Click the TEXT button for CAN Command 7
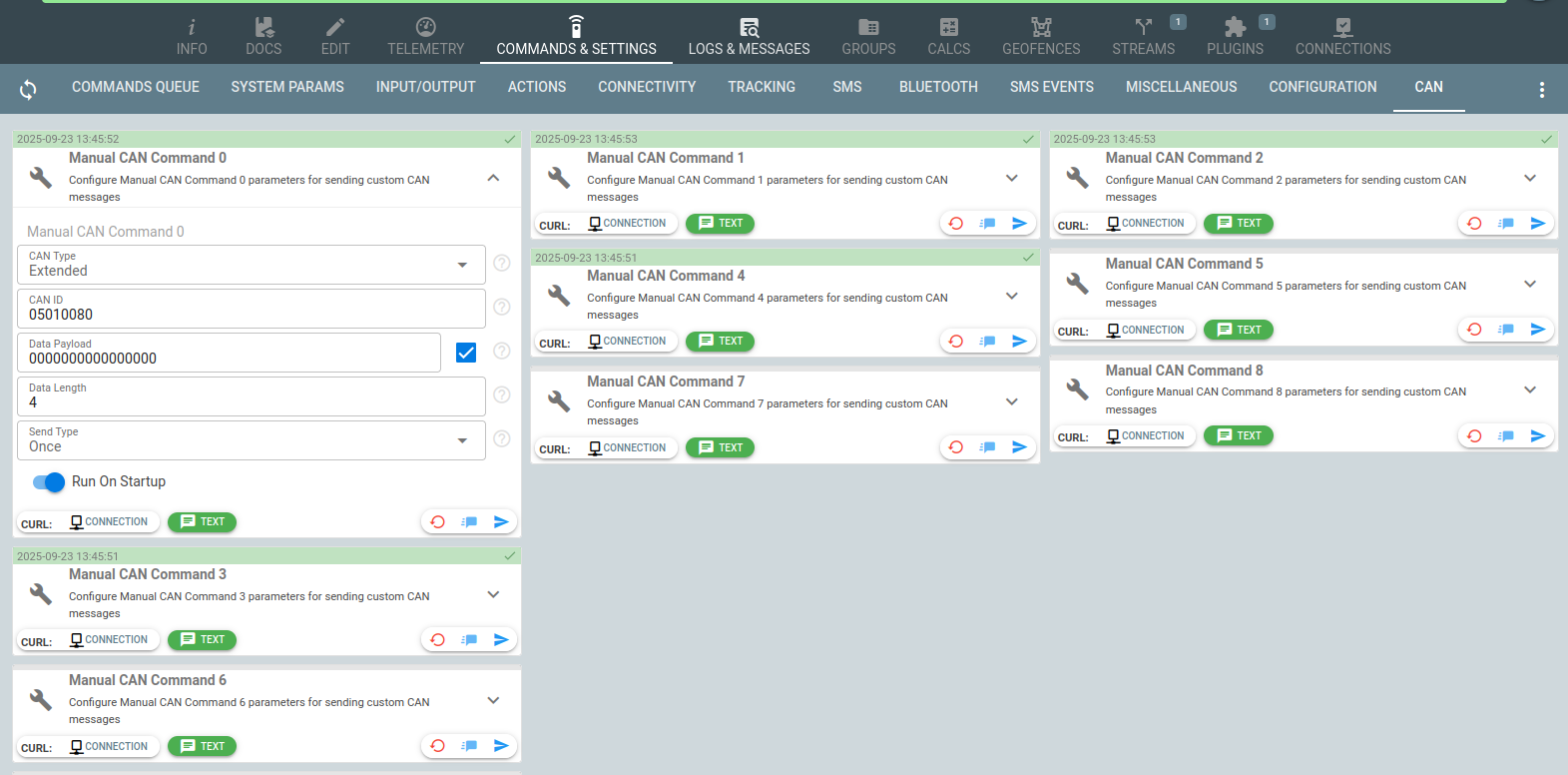The image size is (1568, 775). click(x=720, y=448)
